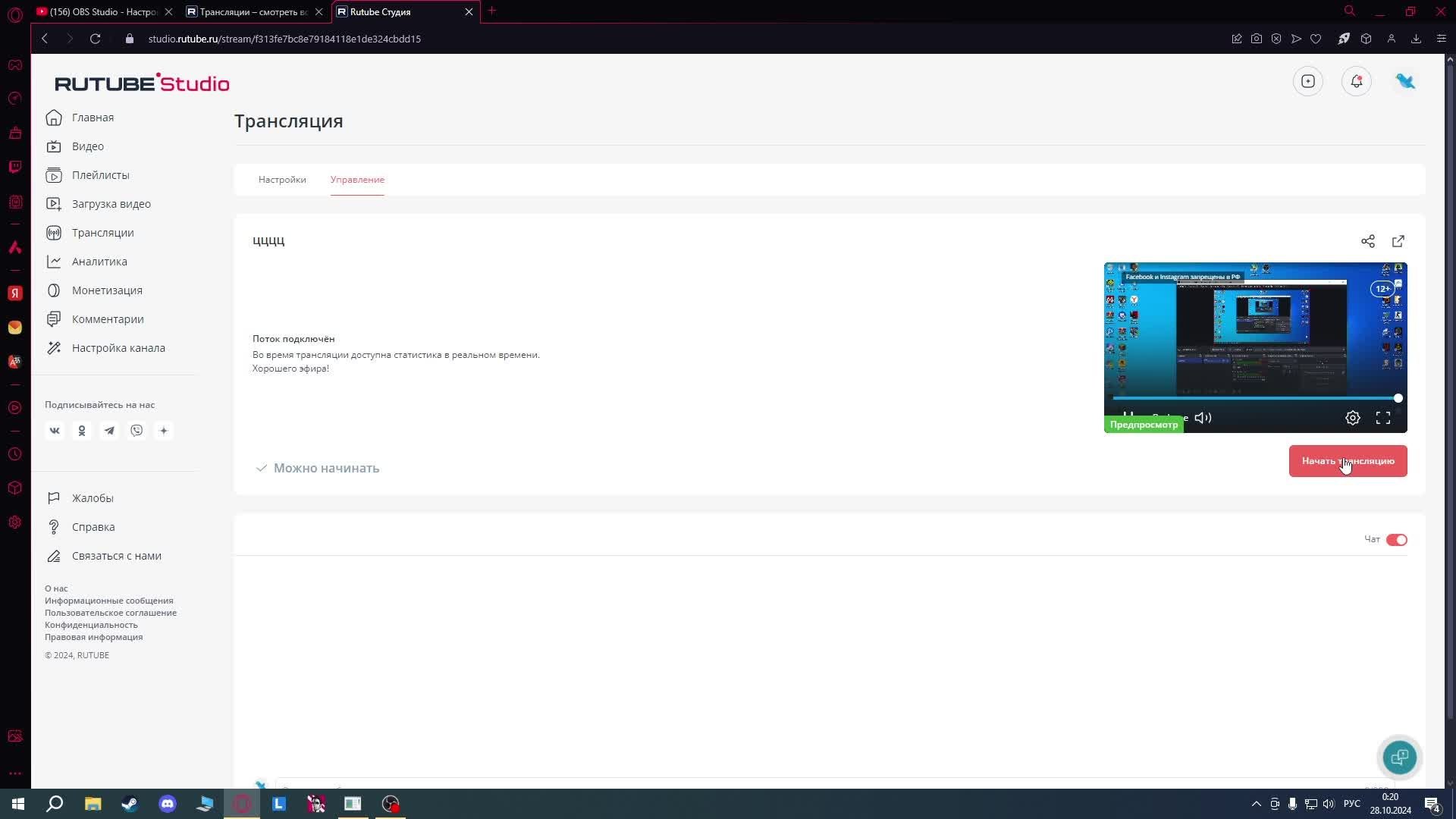Screen dimensions: 1456x819
Task: Mute the preview player volume
Action: [1203, 418]
